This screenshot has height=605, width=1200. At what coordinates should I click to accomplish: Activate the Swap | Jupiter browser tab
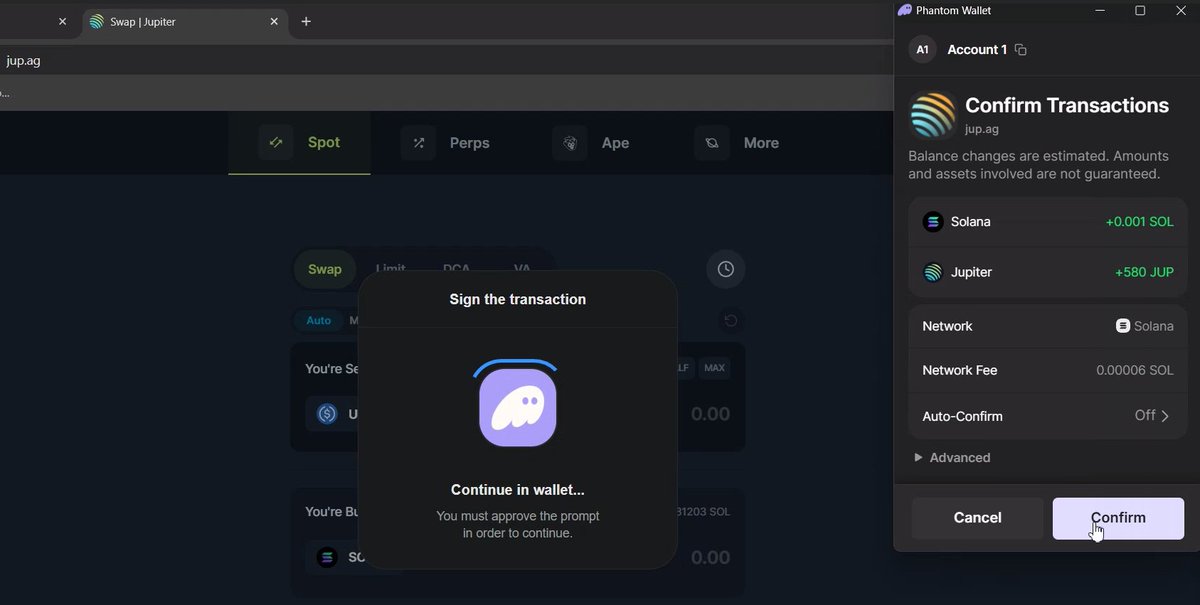(x=185, y=21)
